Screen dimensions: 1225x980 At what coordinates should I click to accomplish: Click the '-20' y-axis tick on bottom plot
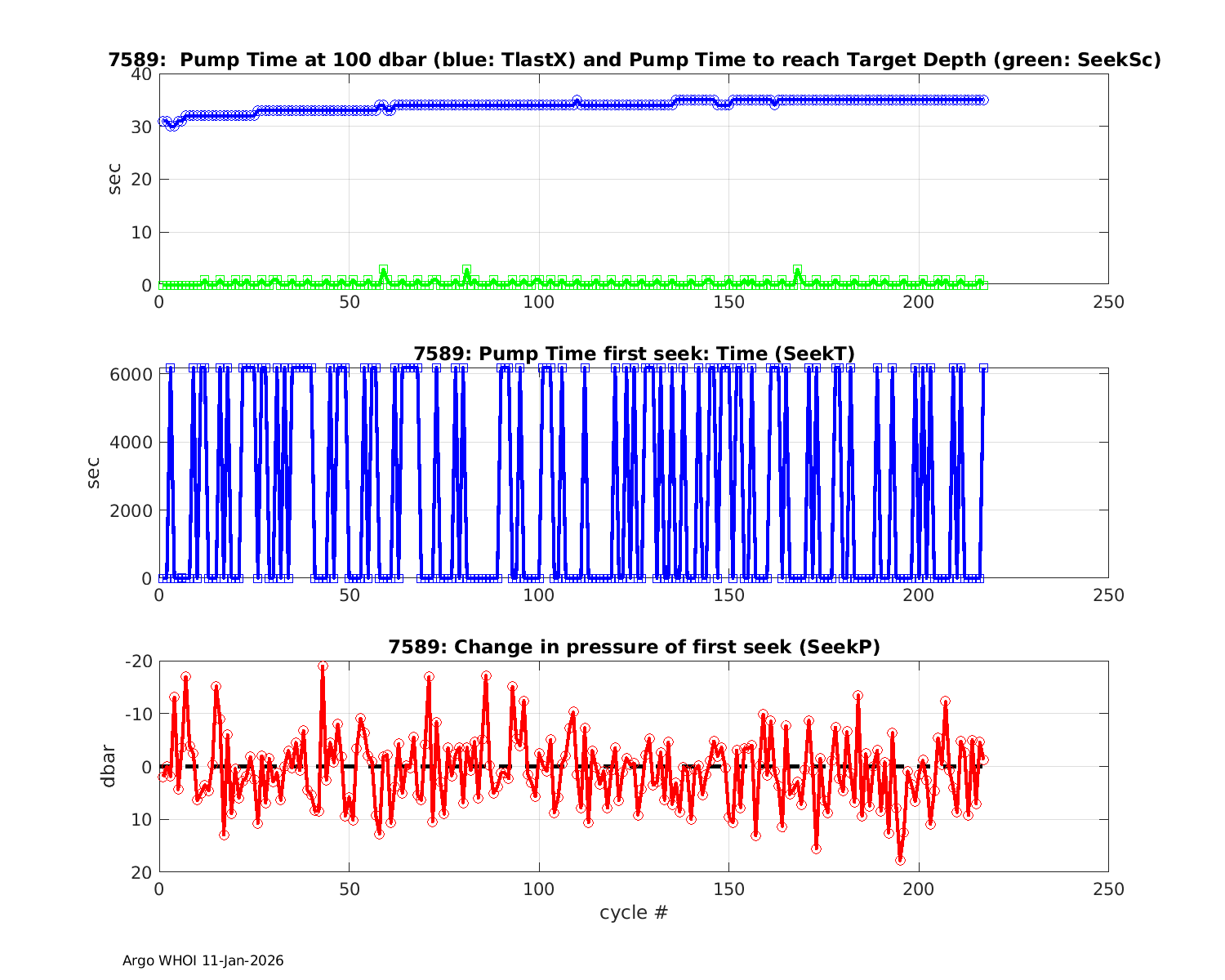[139, 661]
